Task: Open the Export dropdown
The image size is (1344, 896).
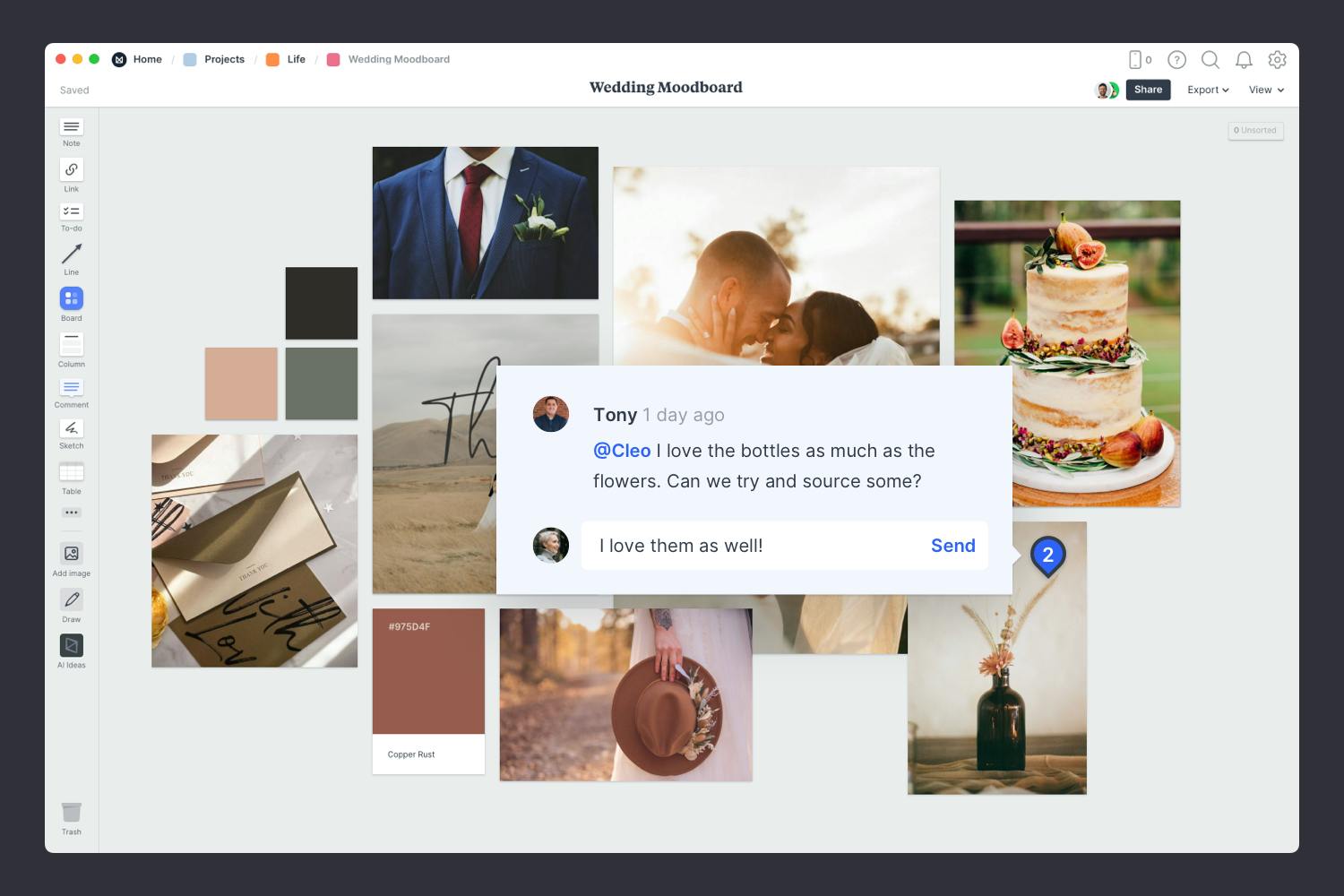Action: coord(1206,90)
